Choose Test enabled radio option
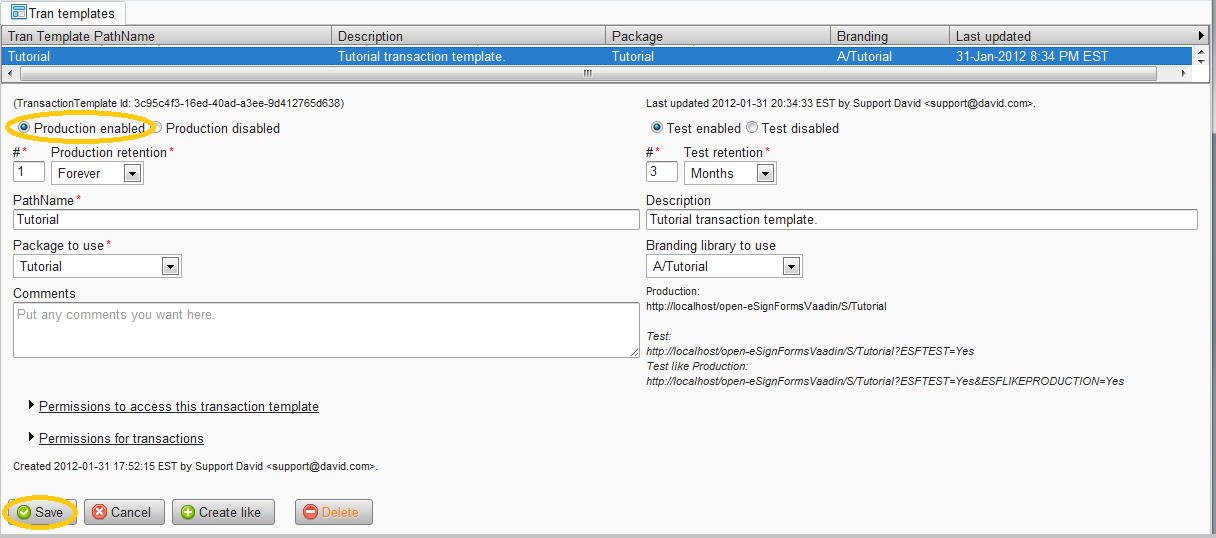1216x538 pixels. [x=657, y=128]
